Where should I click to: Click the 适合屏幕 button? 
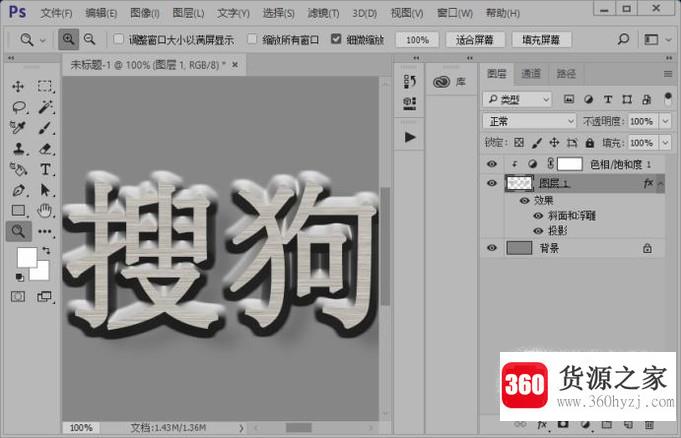tap(475, 40)
